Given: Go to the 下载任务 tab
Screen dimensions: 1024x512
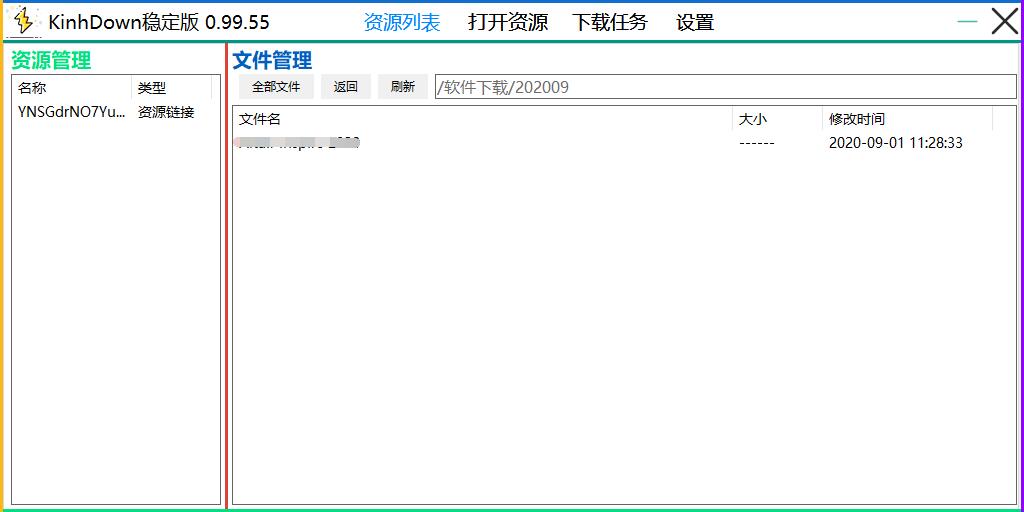Looking at the screenshot, I should [609, 22].
